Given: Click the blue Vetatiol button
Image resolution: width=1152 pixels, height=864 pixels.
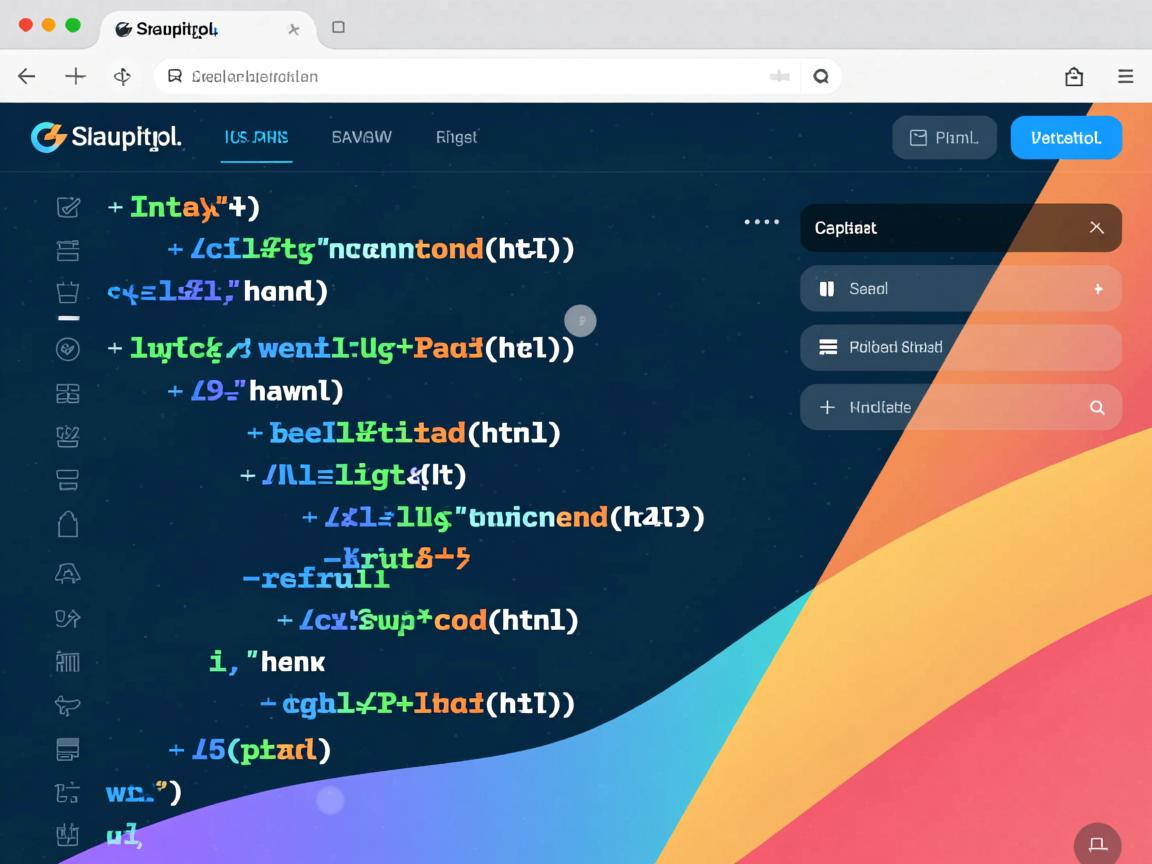Looking at the screenshot, I should (x=1066, y=137).
